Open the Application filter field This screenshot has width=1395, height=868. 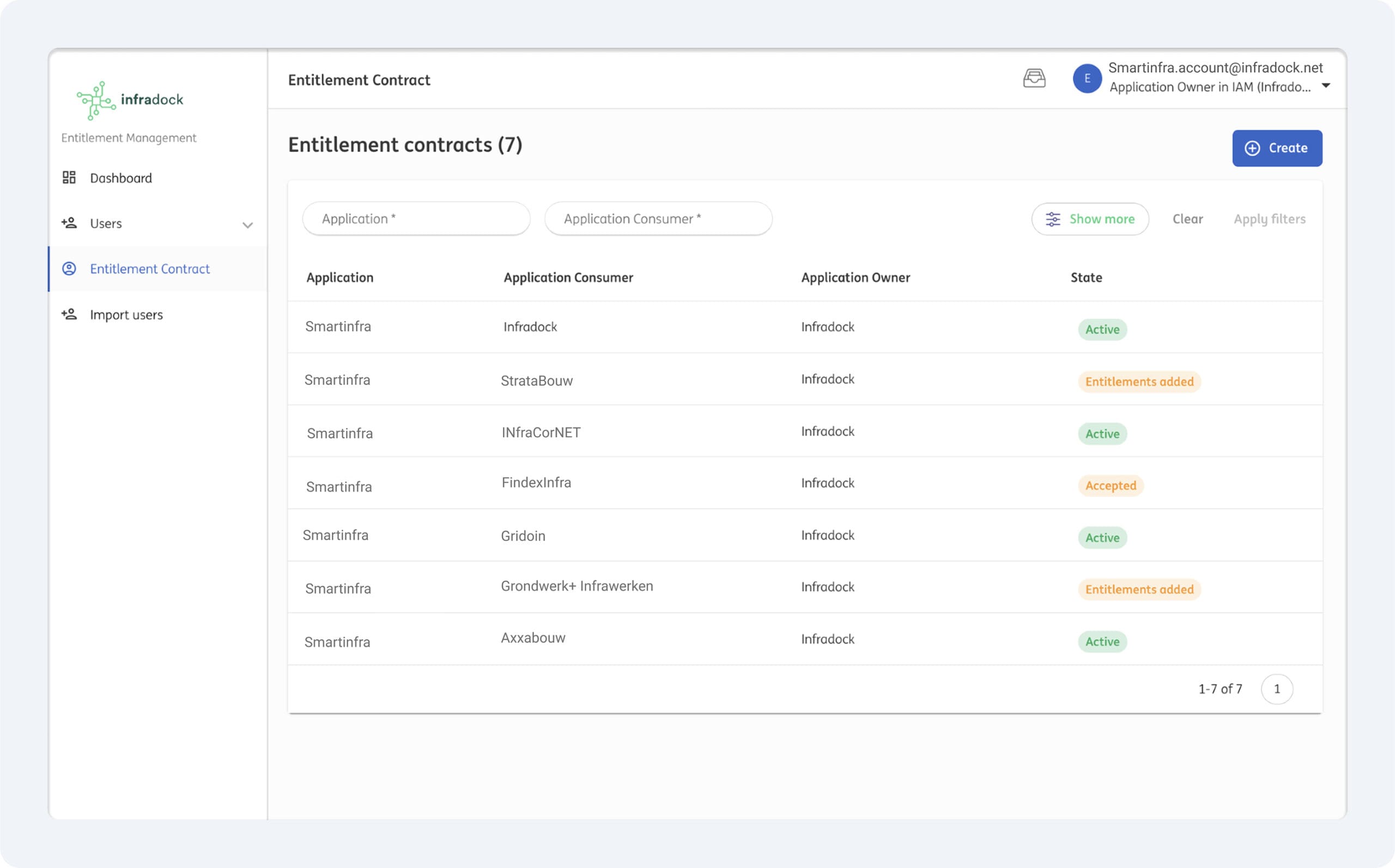coord(416,218)
